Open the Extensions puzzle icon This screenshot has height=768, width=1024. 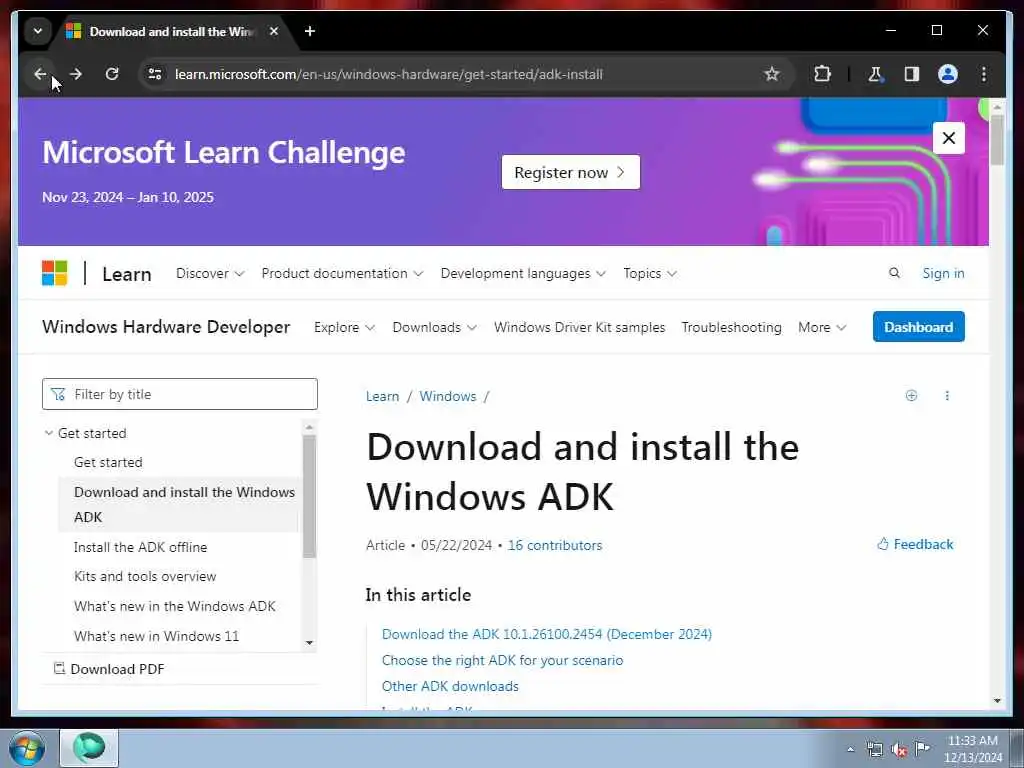[x=822, y=74]
